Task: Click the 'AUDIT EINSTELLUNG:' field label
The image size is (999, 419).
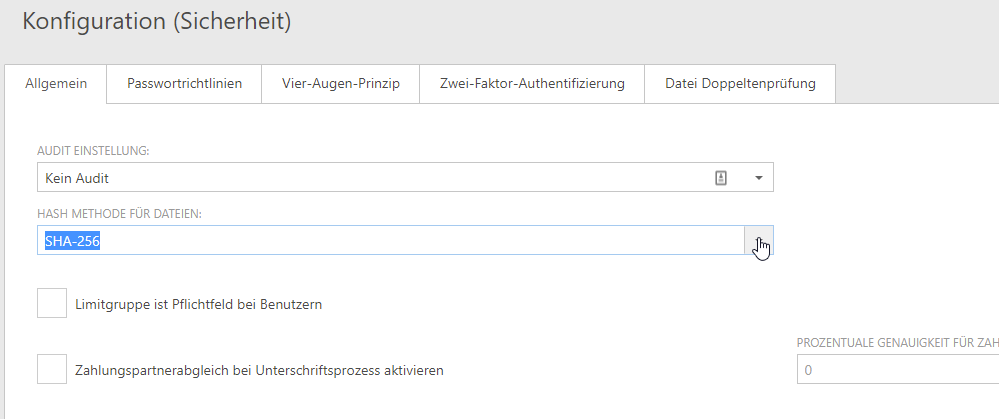Action: click(93, 150)
